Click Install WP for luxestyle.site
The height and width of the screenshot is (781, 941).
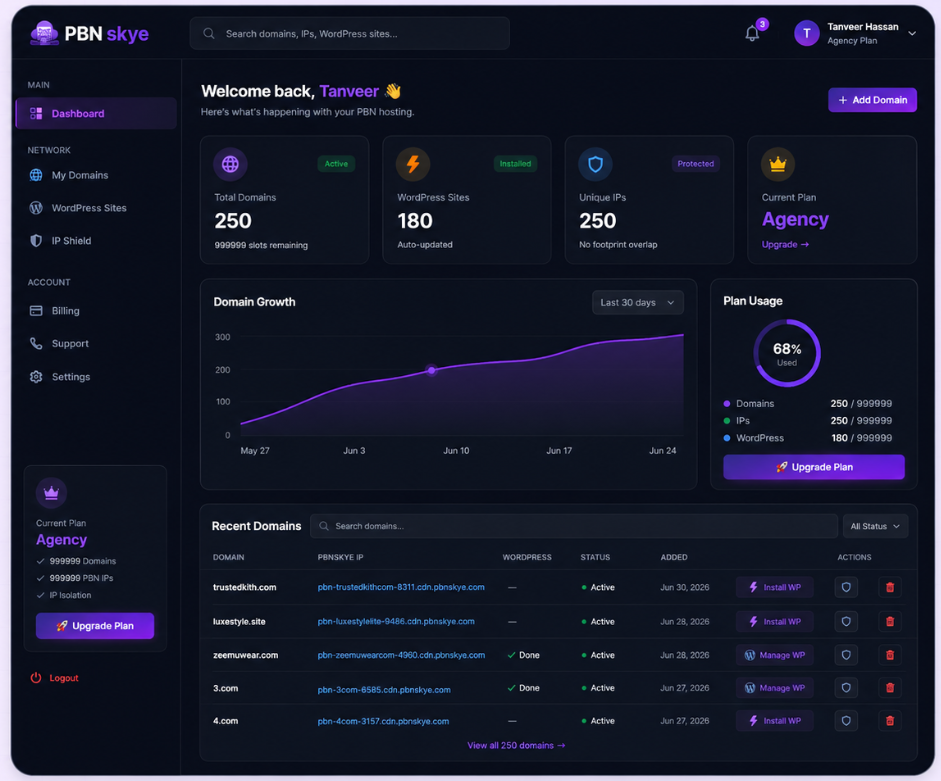[775, 621]
